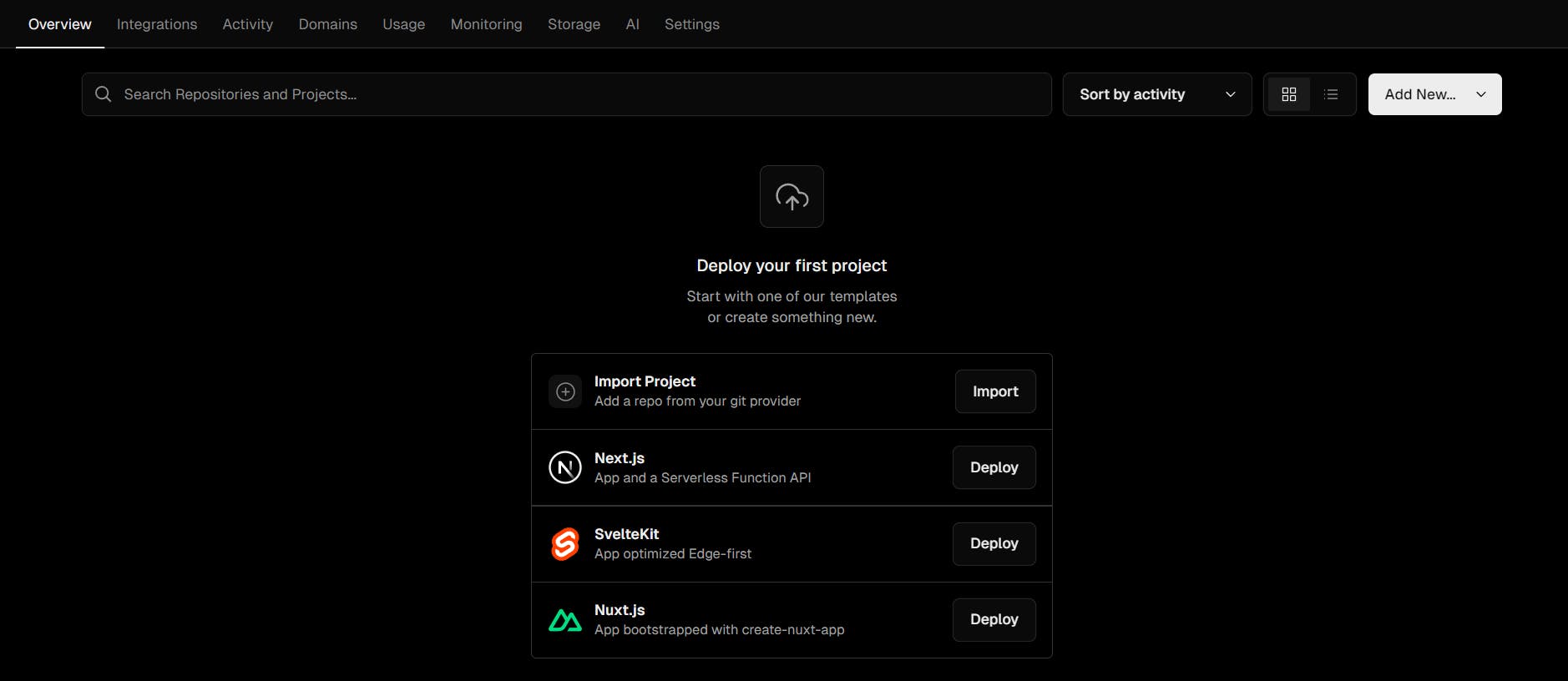Click the Import Project title
The image size is (1568, 681).
tap(645, 381)
